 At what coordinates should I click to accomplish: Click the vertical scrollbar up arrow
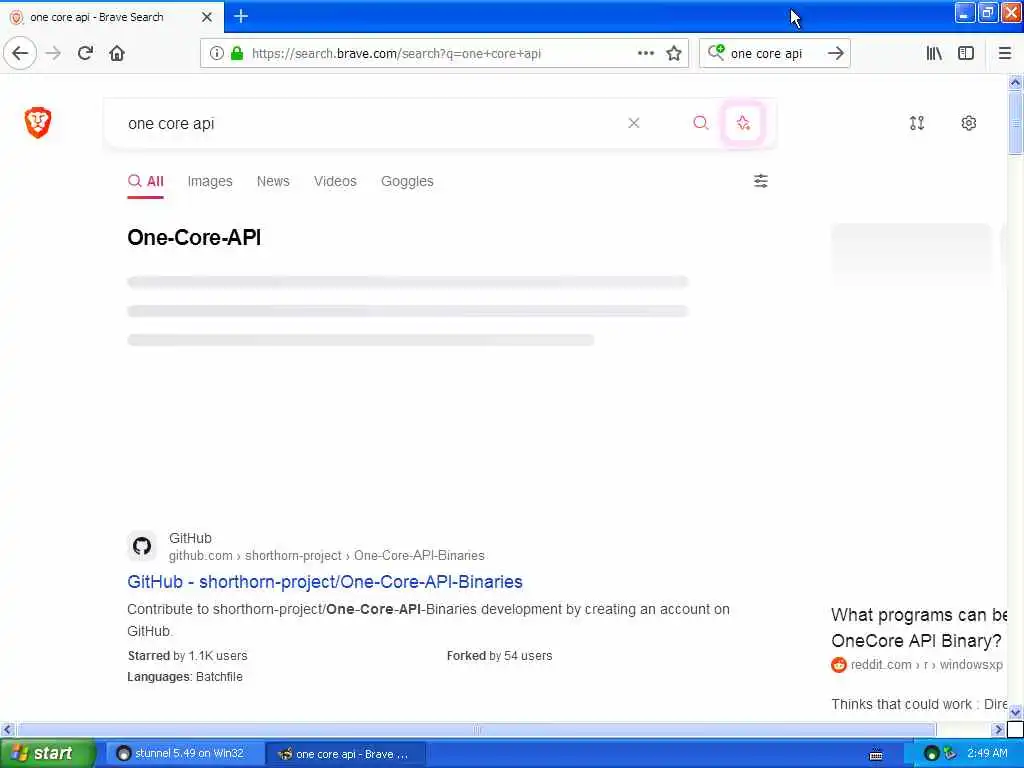click(1015, 82)
